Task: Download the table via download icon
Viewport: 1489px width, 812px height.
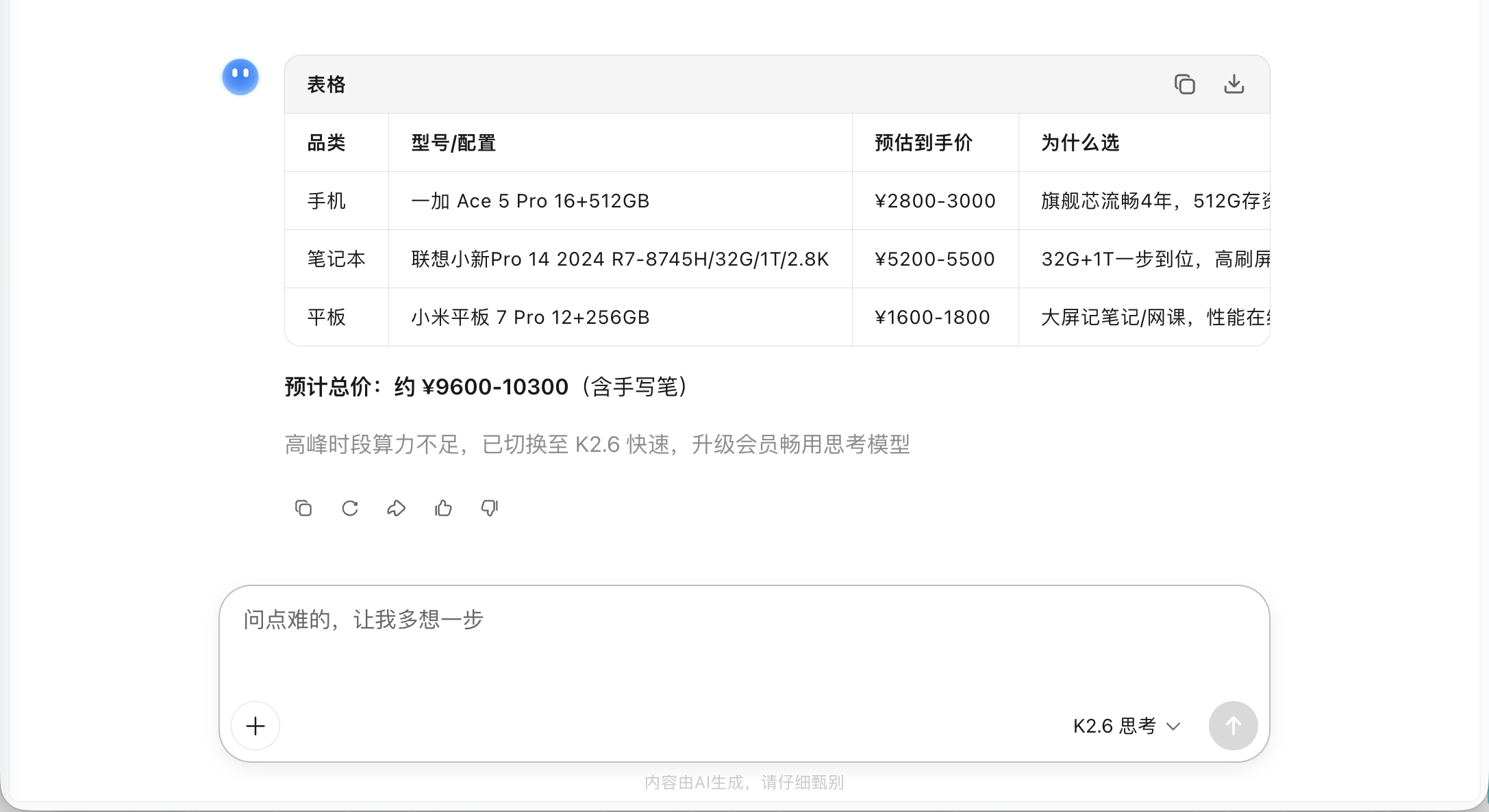Action: pos(1234,84)
